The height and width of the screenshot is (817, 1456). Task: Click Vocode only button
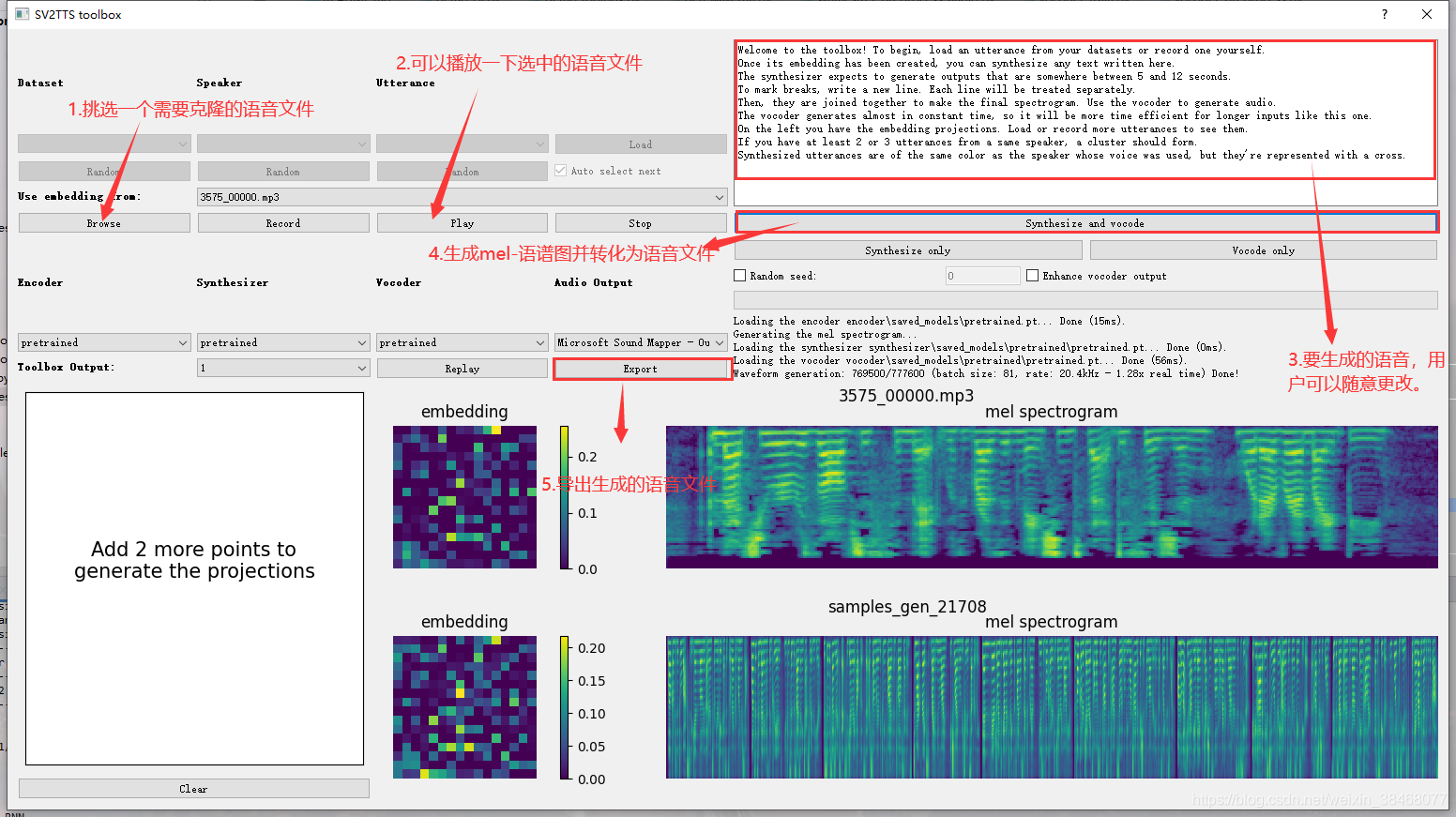point(1264,250)
